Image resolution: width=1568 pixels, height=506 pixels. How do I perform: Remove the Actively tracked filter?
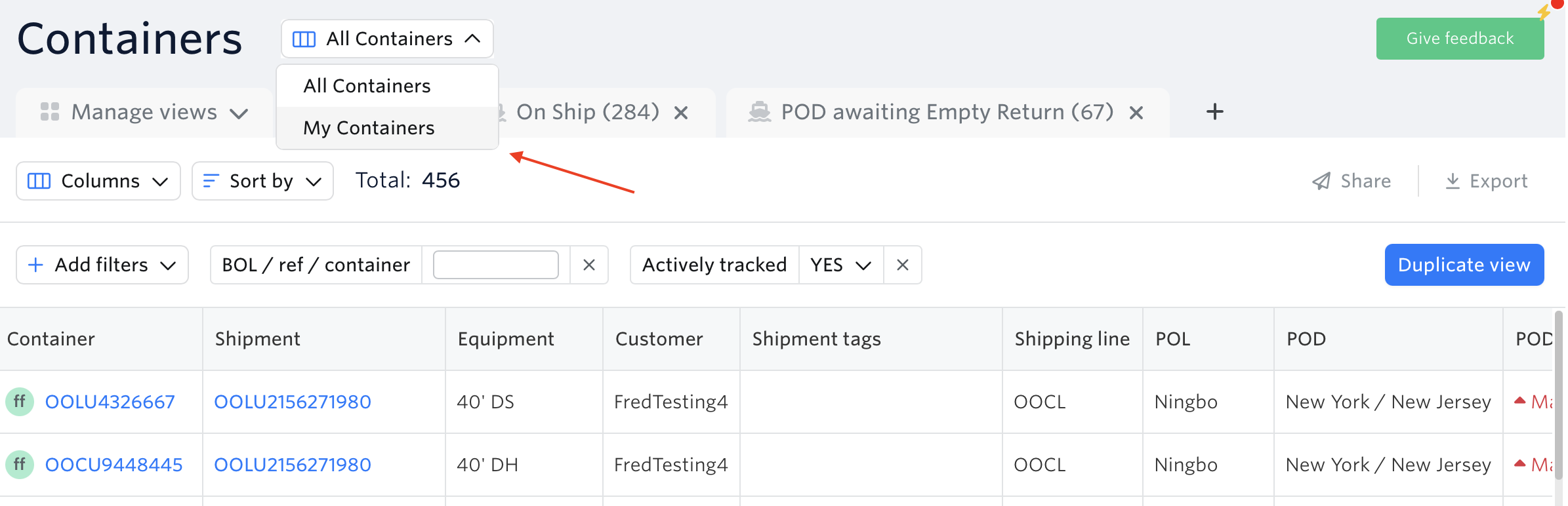(902, 265)
